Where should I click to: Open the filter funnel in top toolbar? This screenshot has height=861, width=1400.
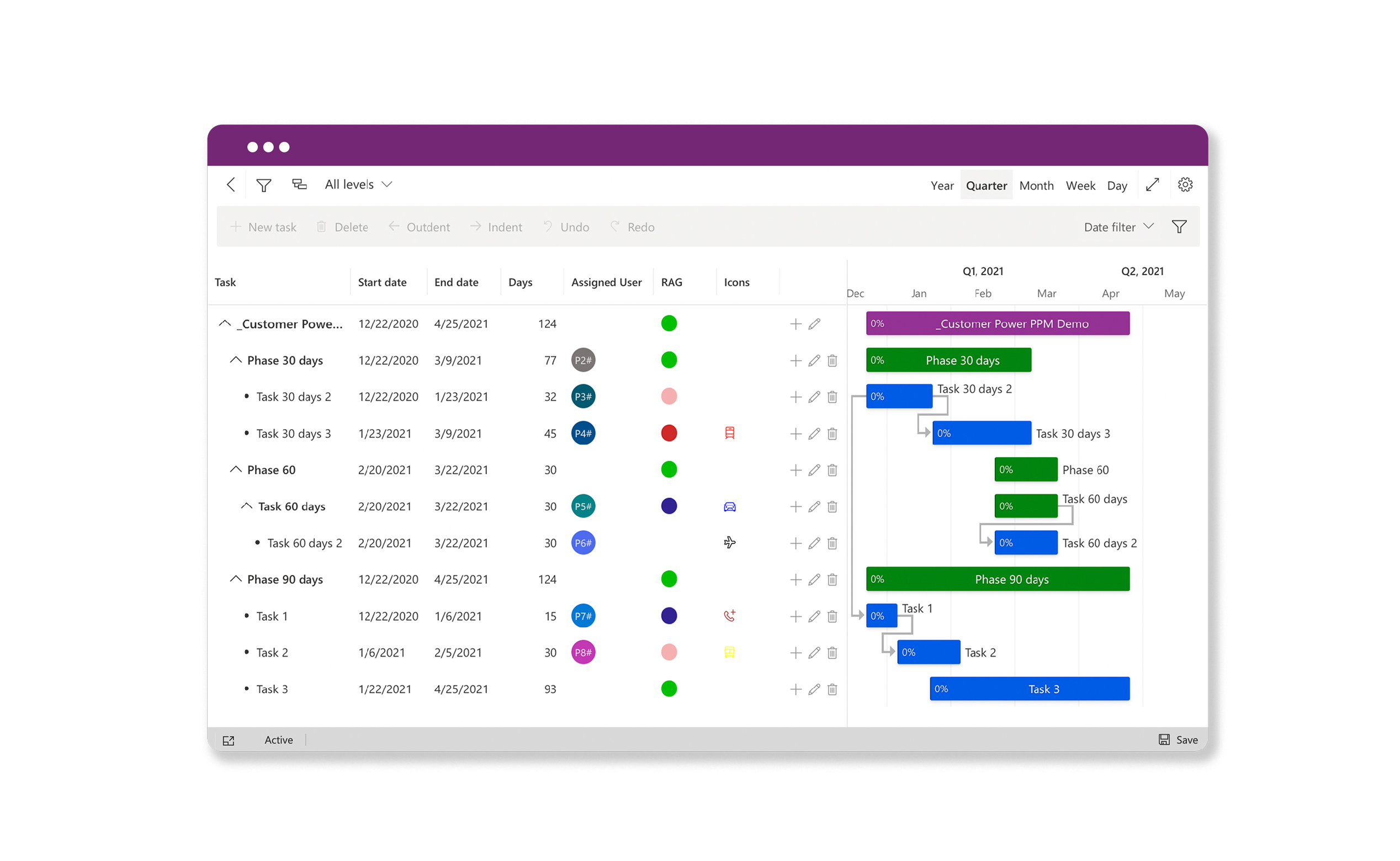pyautogui.click(x=263, y=185)
